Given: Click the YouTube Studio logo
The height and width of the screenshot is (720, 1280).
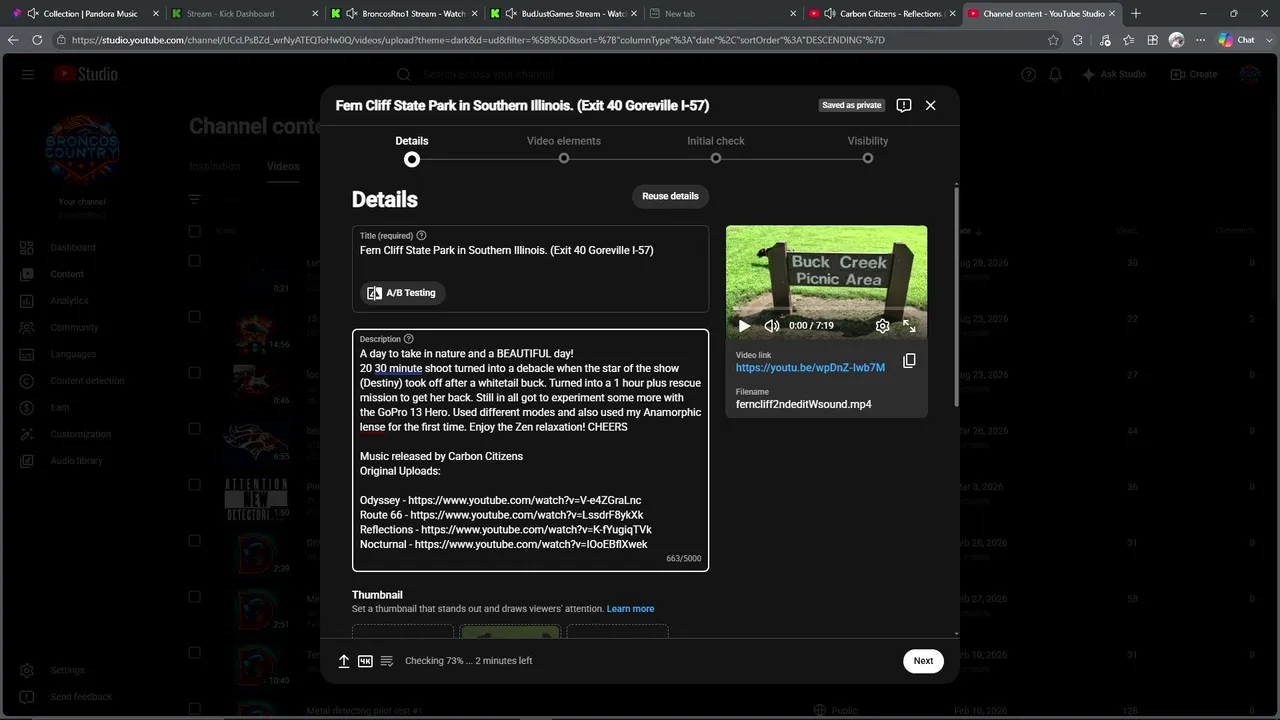Looking at the screenshot, I should click(x=86, y=74).
